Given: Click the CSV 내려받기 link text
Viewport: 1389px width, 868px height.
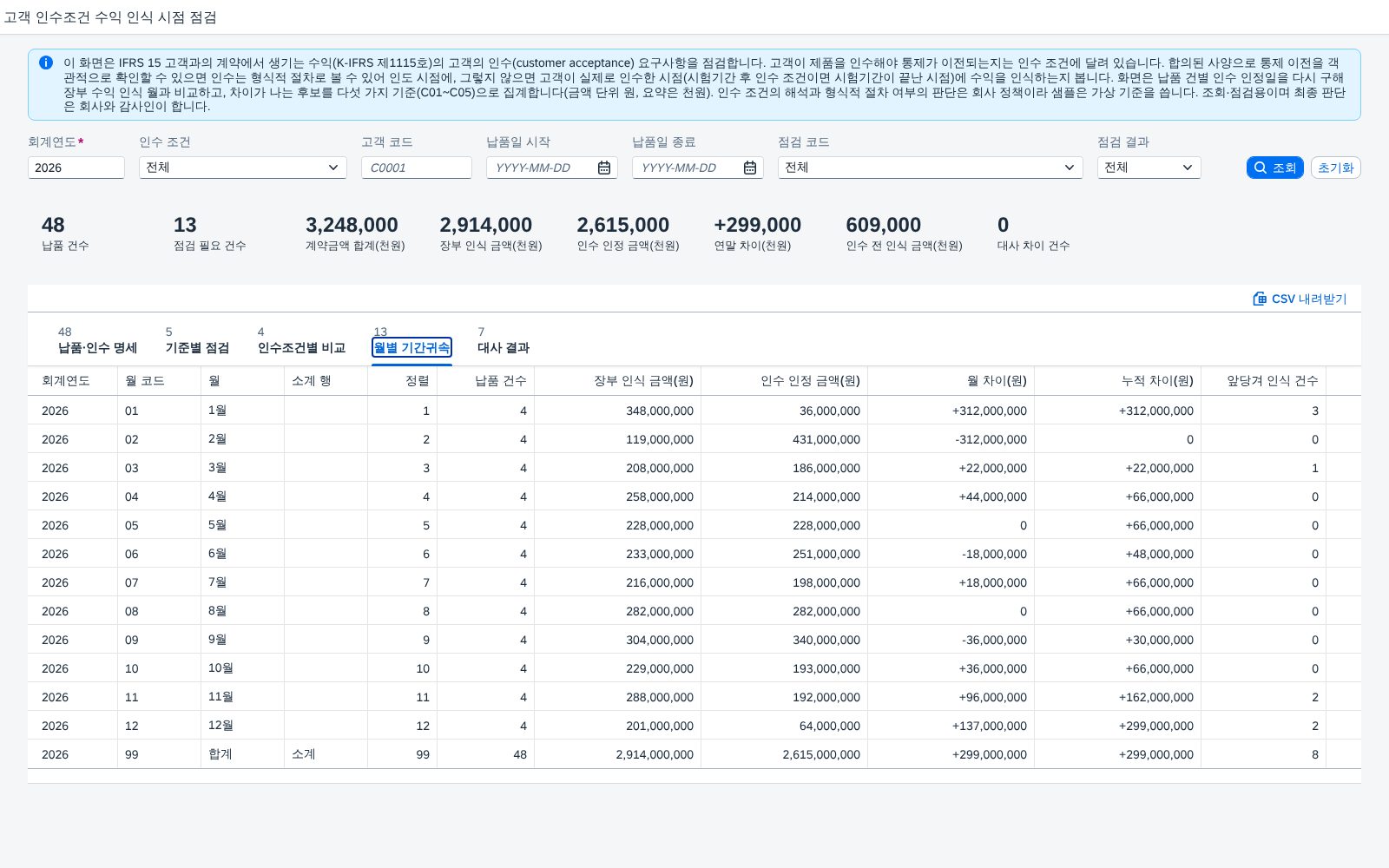Looking at the screenshot, I should 1309,299.
